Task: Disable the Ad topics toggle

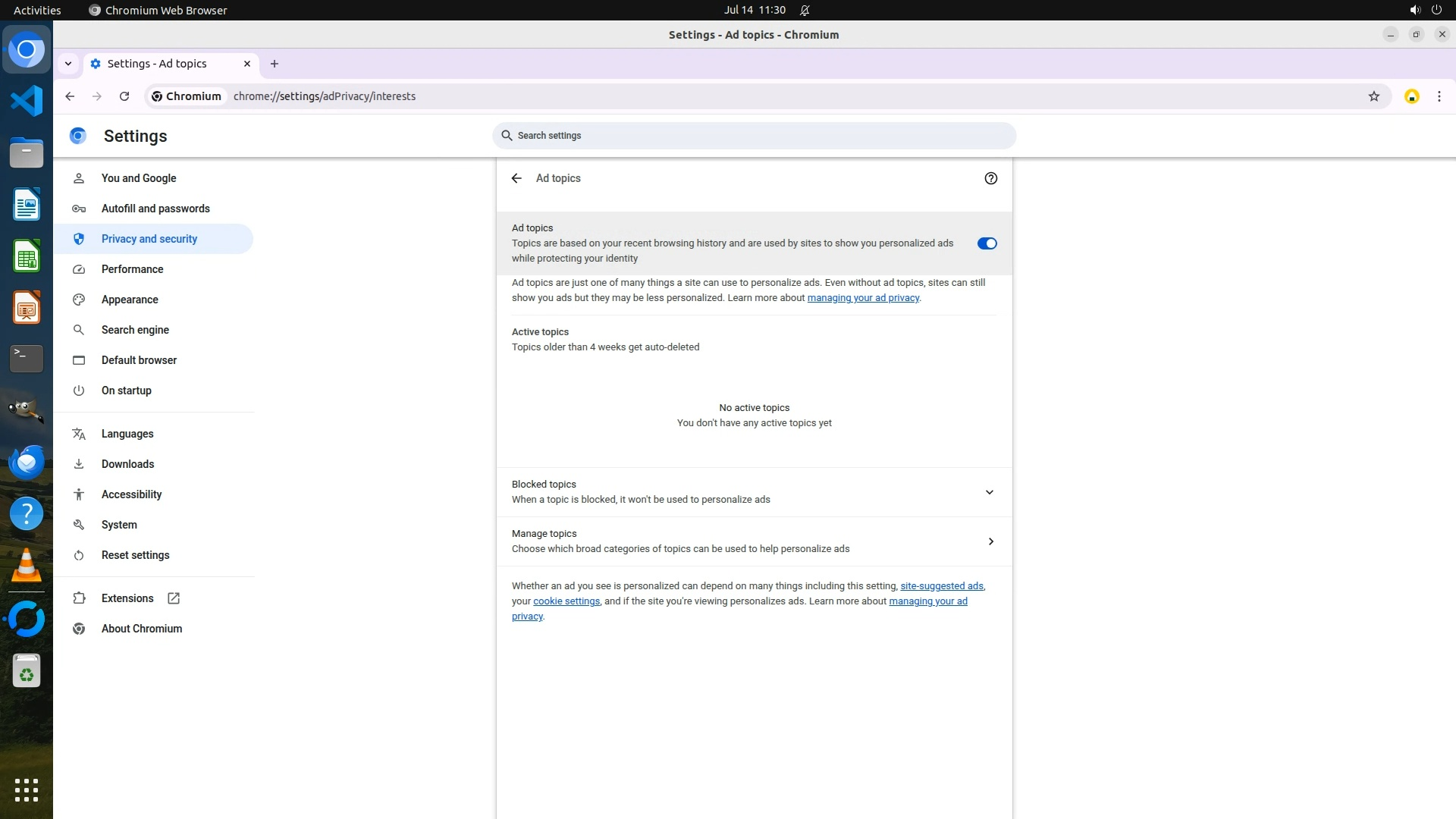Action: pos(987,243)
